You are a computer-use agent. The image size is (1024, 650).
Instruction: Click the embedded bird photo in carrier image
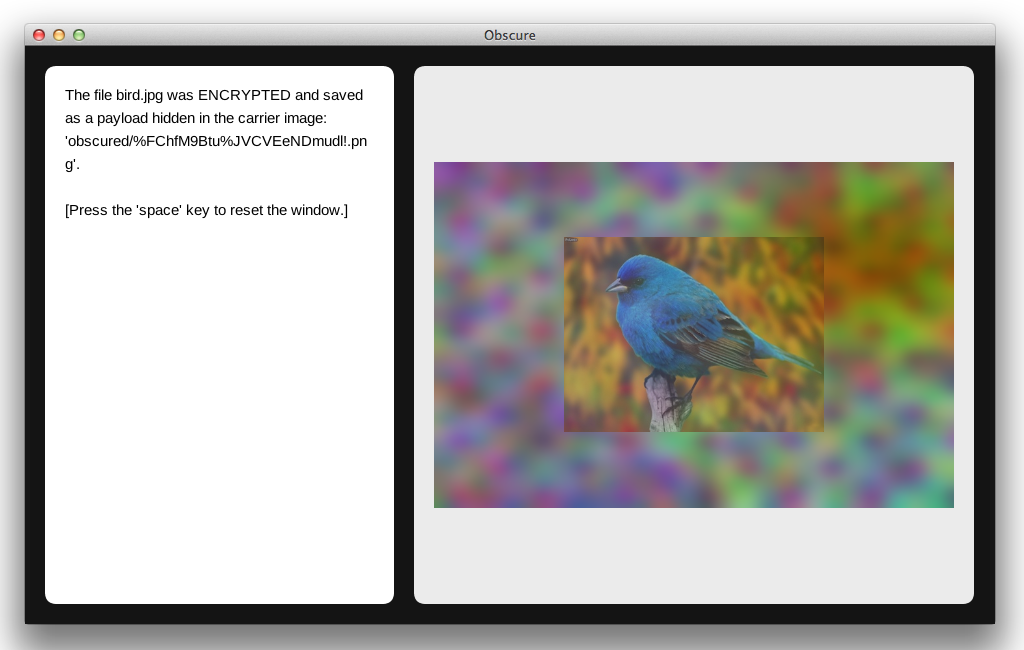(x=694, y=334)
